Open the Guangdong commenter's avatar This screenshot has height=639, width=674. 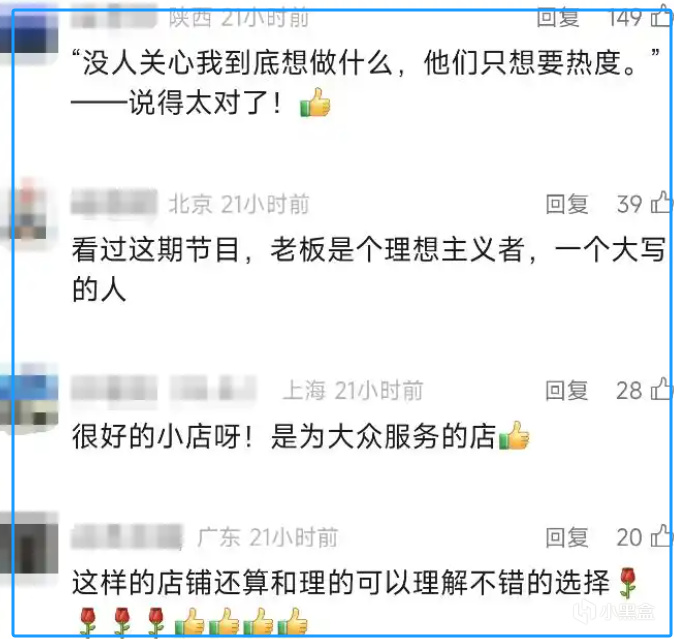(28, 544)
